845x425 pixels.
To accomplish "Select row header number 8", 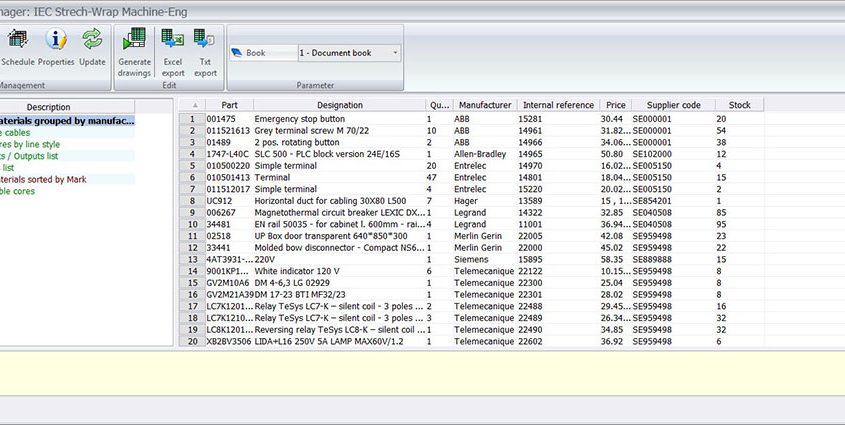I will pos(192,201).
